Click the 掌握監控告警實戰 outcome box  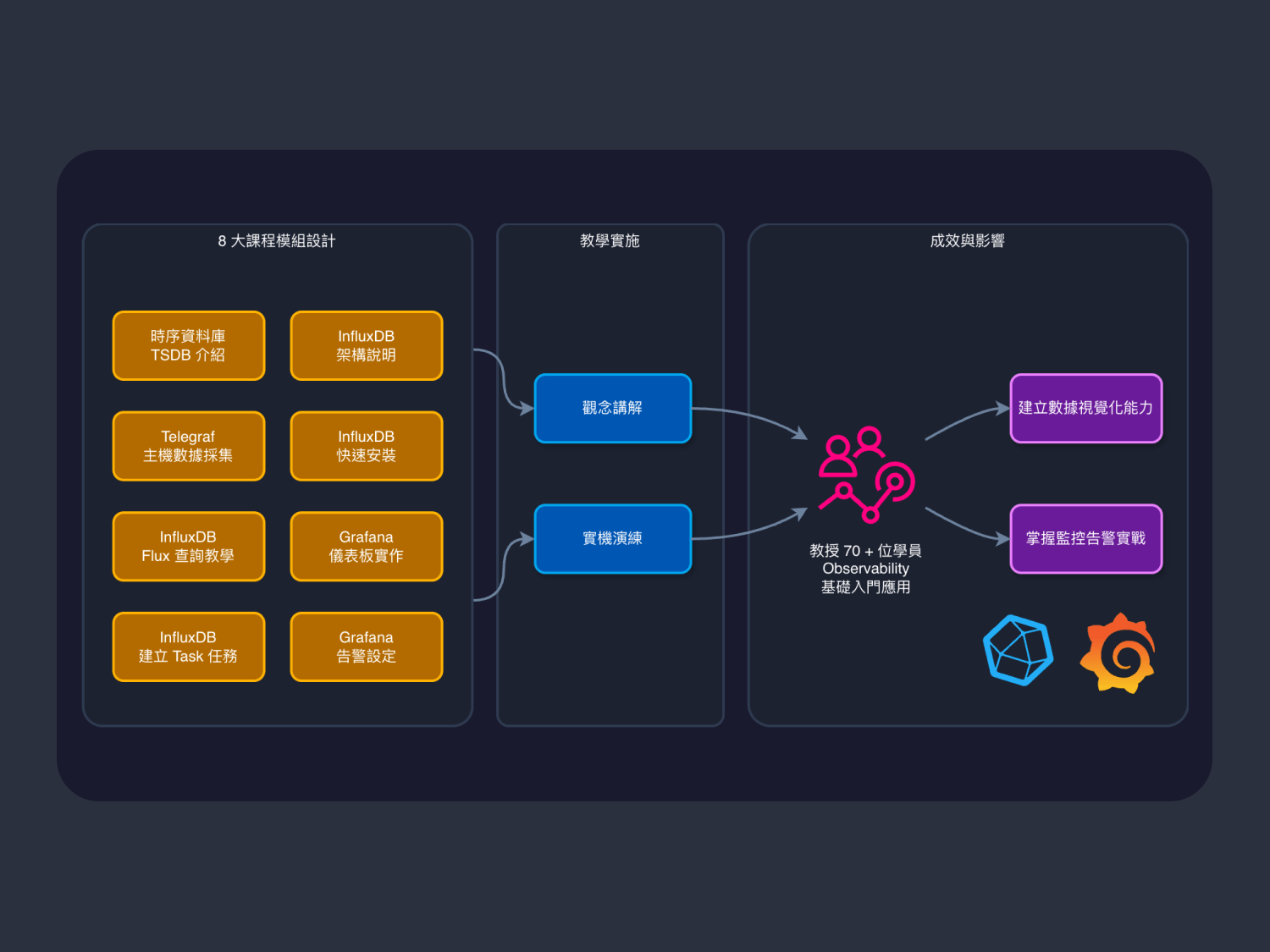coord(1086,539)
